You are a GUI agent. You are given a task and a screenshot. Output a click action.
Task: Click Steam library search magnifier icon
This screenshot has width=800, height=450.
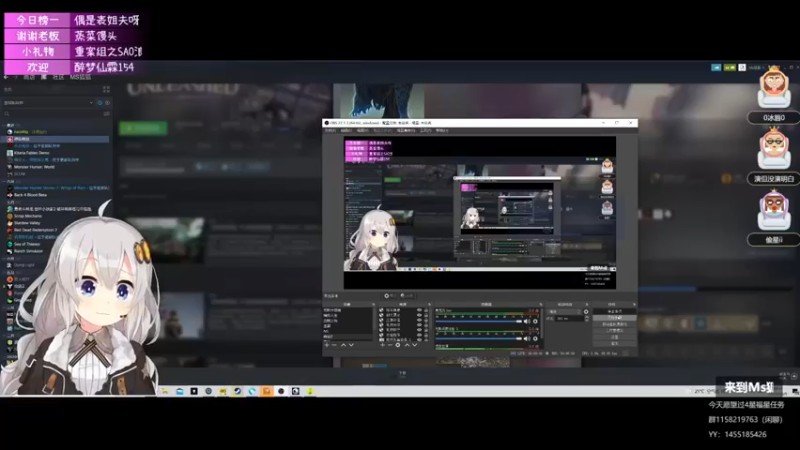tap(7, 114)
